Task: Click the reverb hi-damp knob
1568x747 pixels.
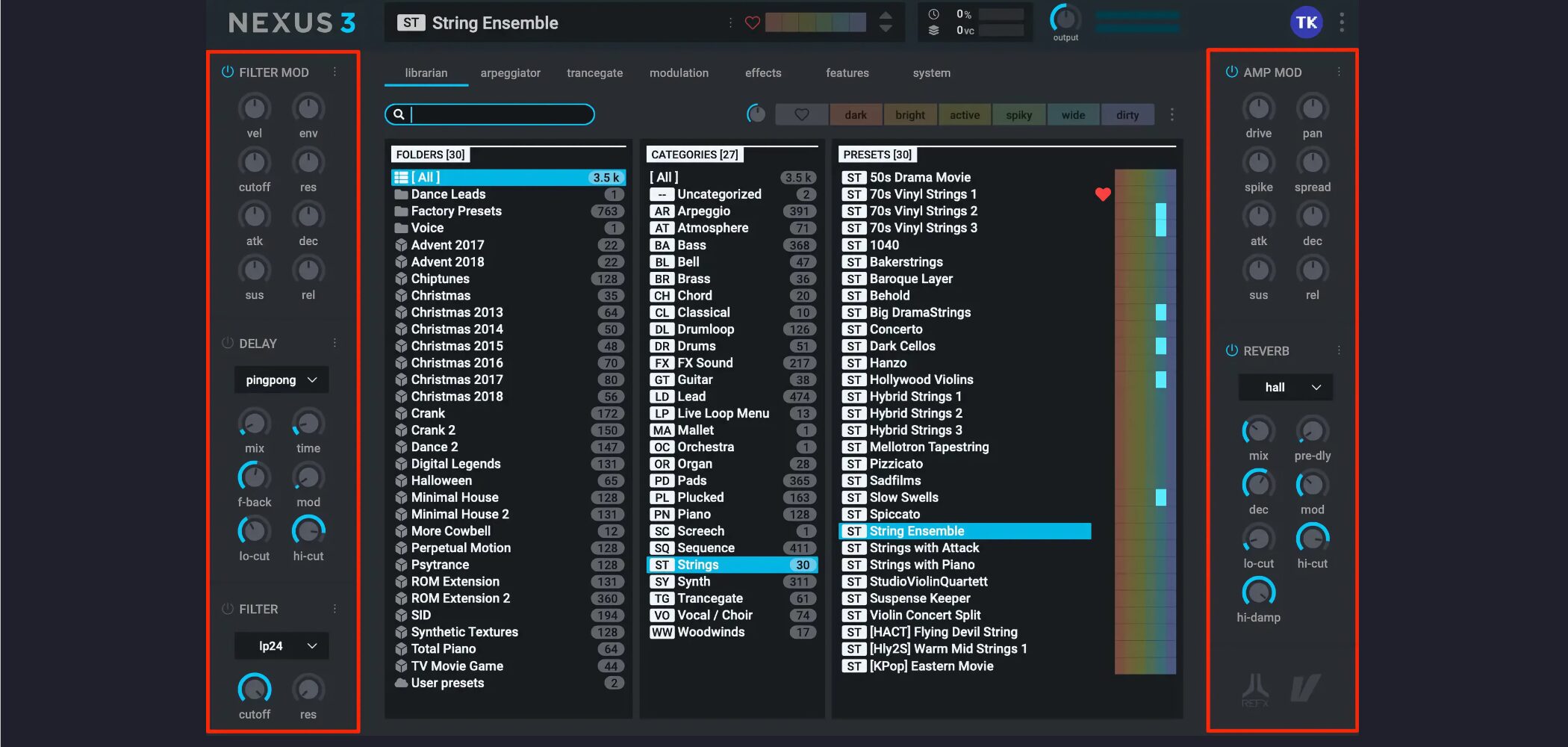Action: click(x=1259, y=592)
